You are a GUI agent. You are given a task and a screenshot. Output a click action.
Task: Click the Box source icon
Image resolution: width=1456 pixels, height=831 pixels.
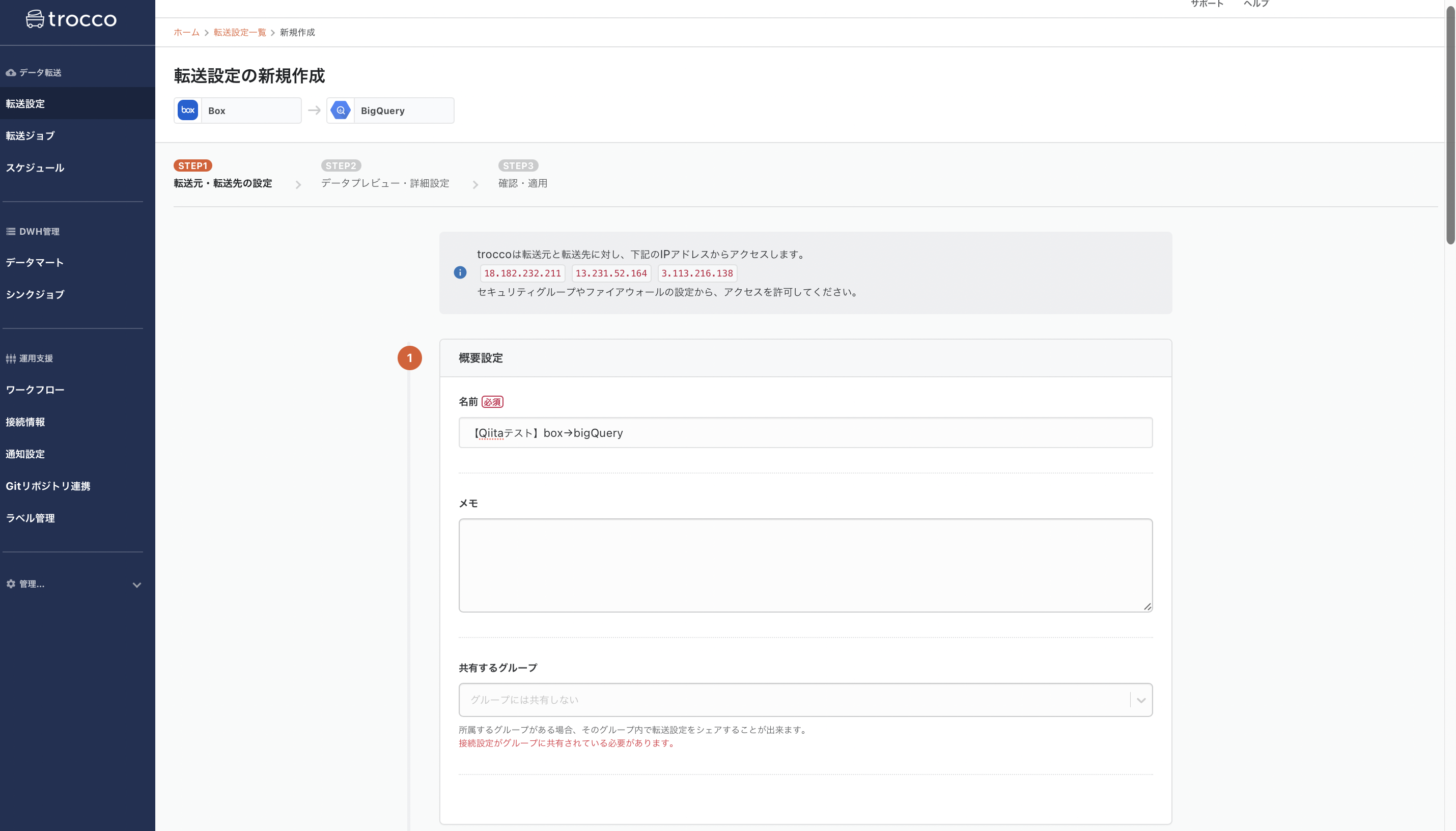point(188,110)
